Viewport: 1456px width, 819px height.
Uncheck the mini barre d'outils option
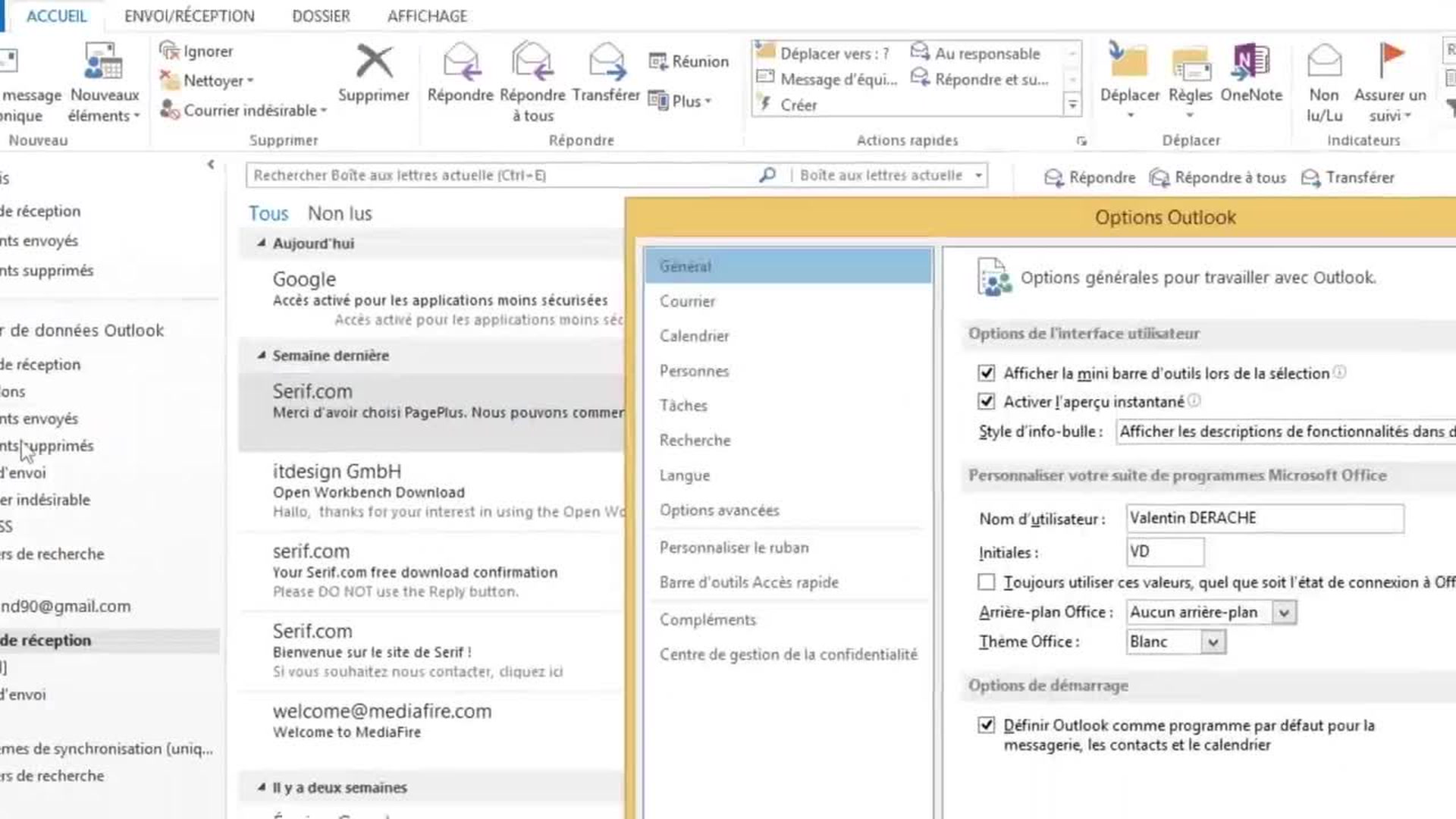pos(986,373)
